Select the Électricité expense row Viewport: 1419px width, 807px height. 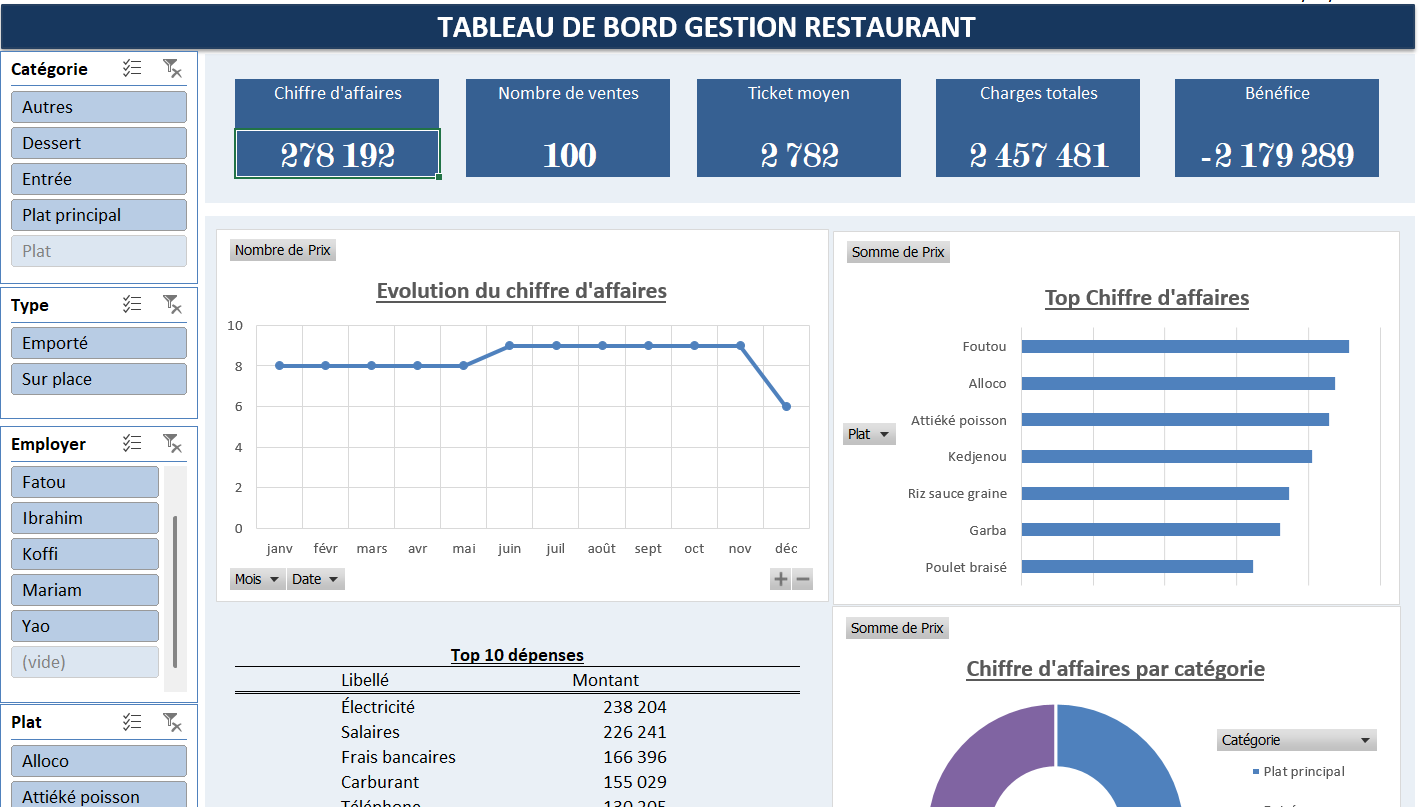click(x=517, y=707)
